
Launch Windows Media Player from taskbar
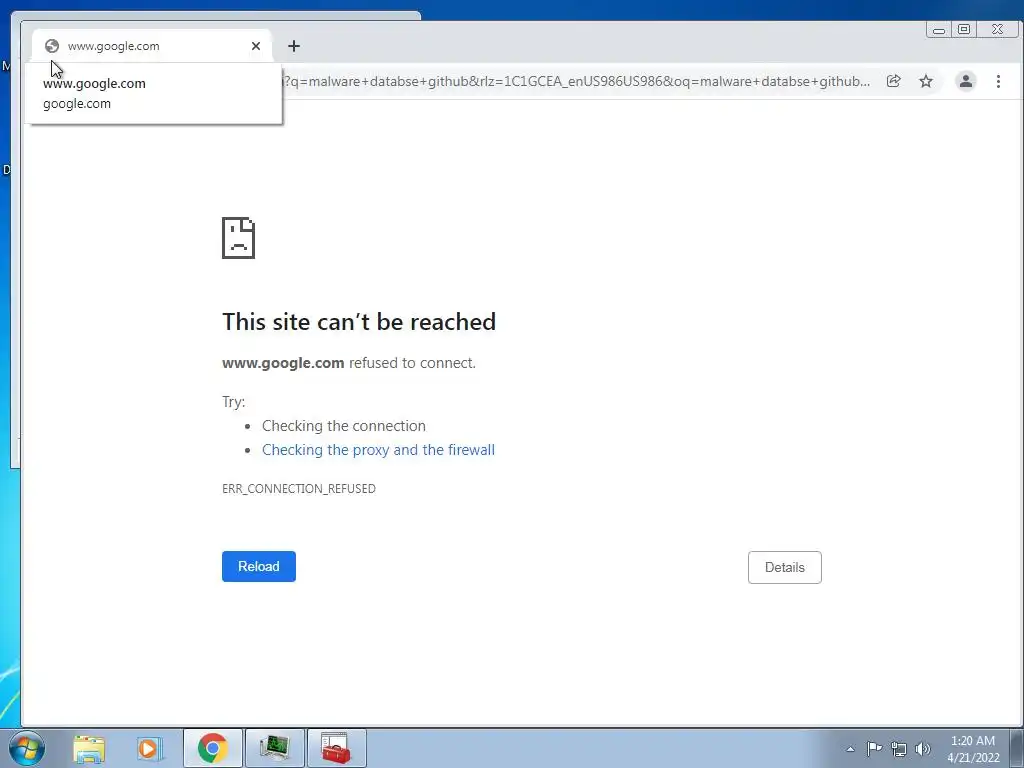[x=150, y=748]
